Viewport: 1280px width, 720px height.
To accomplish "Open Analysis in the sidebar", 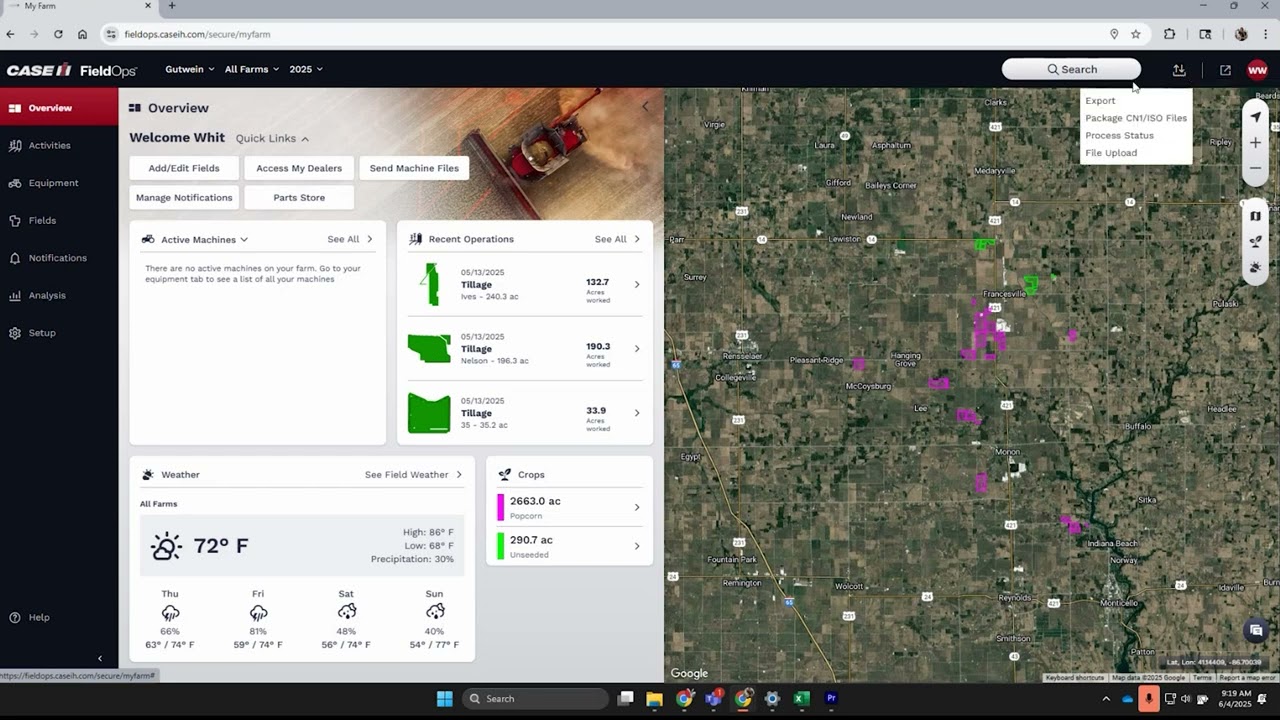I will pos(59,295).
